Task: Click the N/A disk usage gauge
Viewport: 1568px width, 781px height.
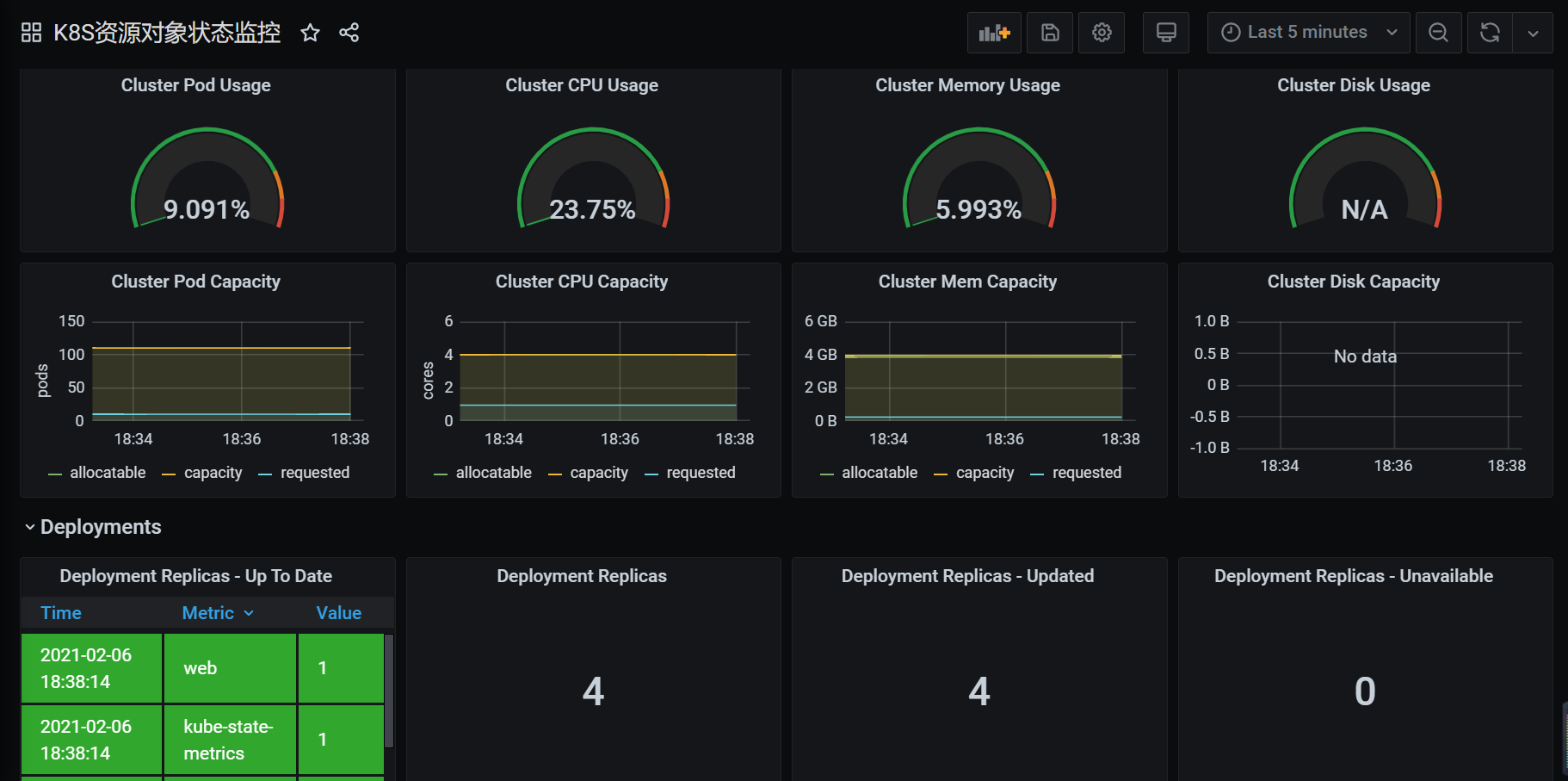Action: point(1365,179)
